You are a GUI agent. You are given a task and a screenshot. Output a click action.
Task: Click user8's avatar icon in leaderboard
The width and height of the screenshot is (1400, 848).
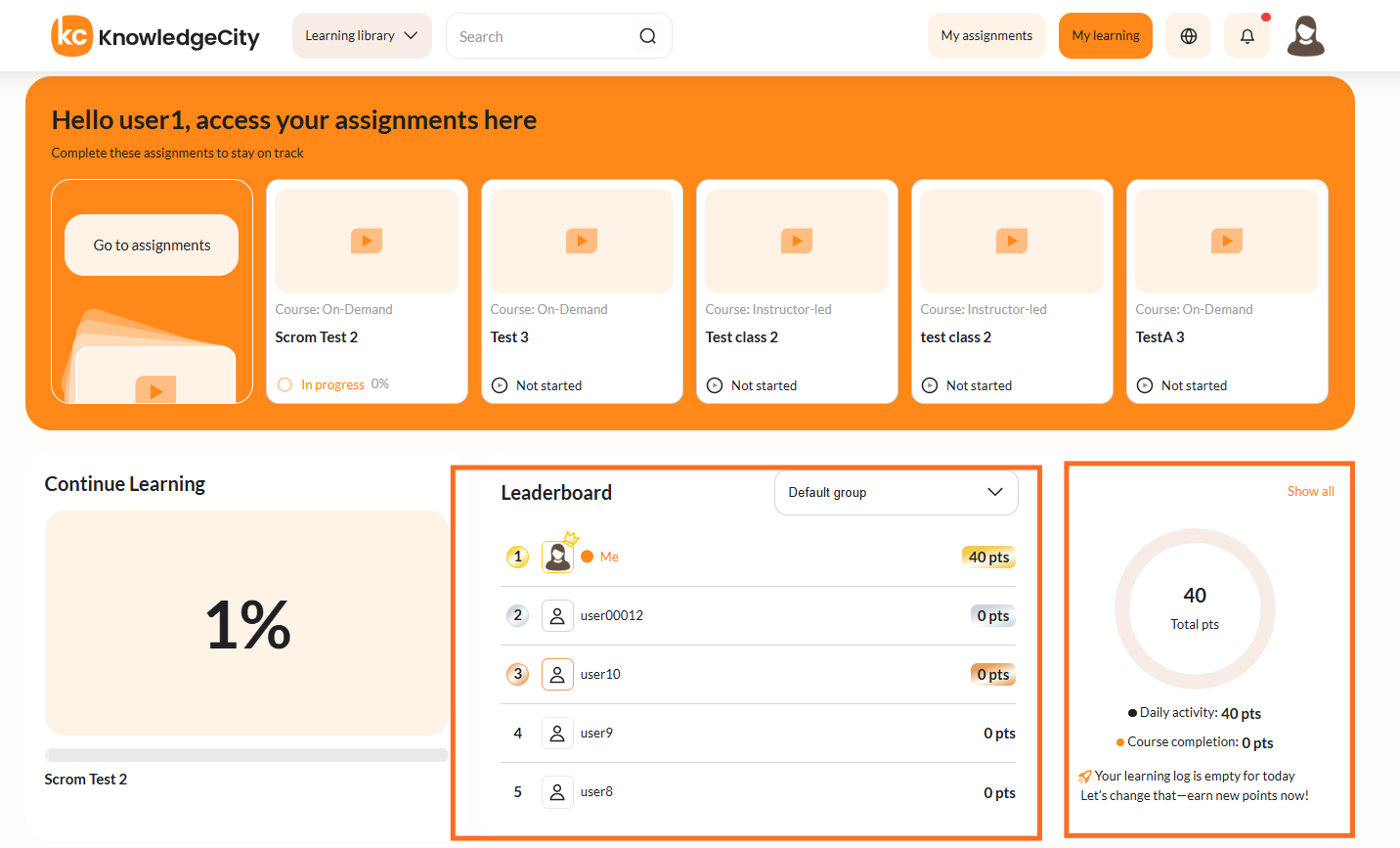click(x=557, y=791)
